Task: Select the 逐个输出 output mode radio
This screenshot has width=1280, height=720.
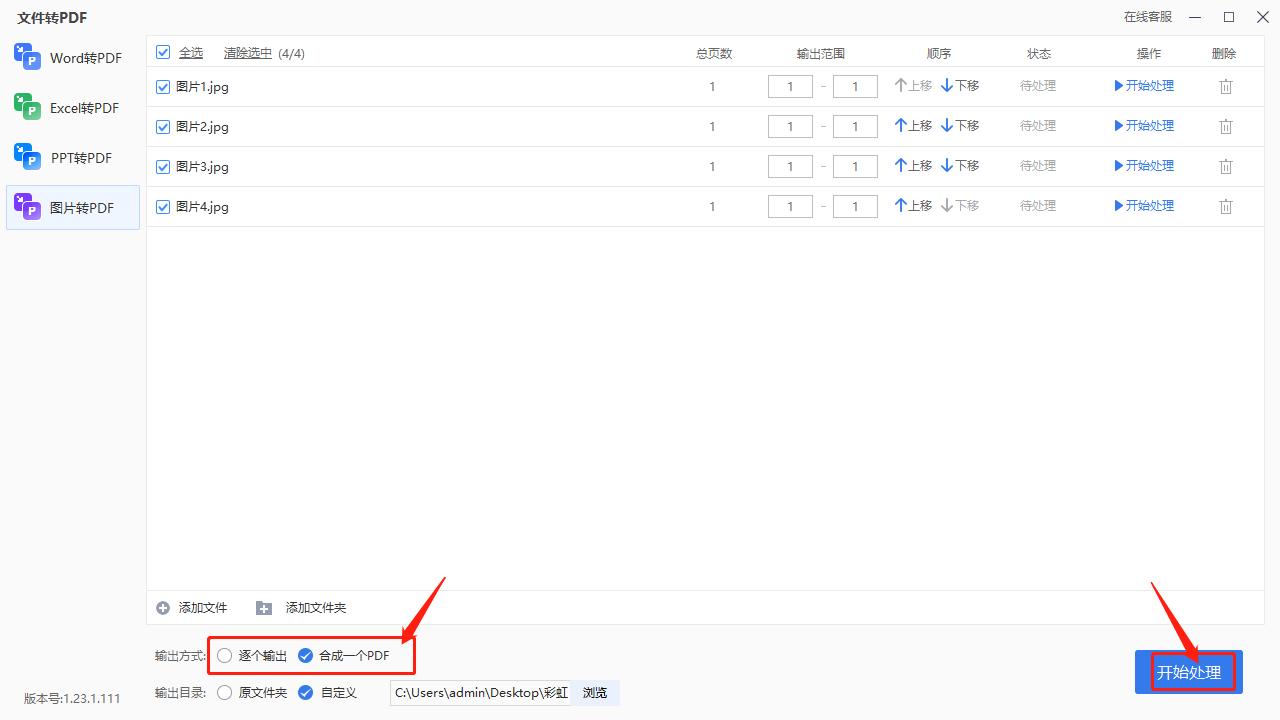Action: coord(224,655)
